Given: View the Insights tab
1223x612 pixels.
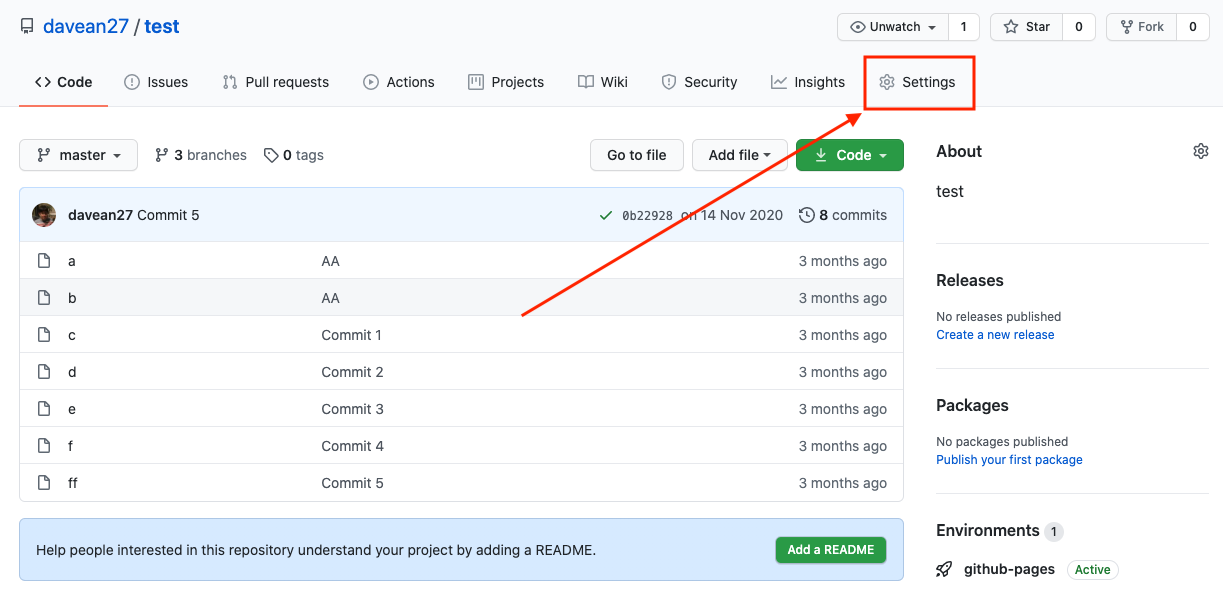Looking at the screenshot, I should point(808,82).
